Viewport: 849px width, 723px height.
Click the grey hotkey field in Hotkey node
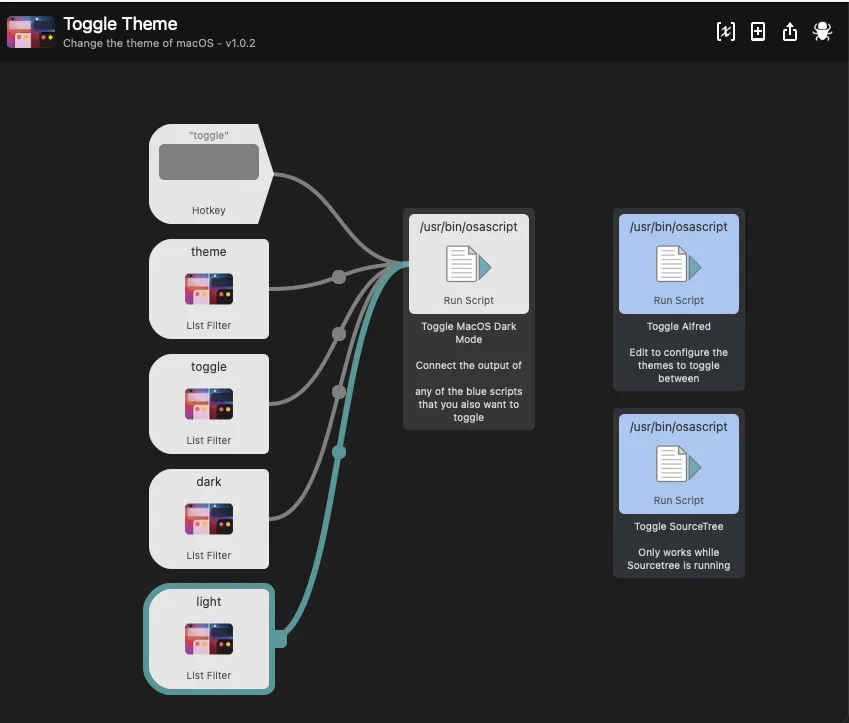pyautogui.click(x=209, y=162)
